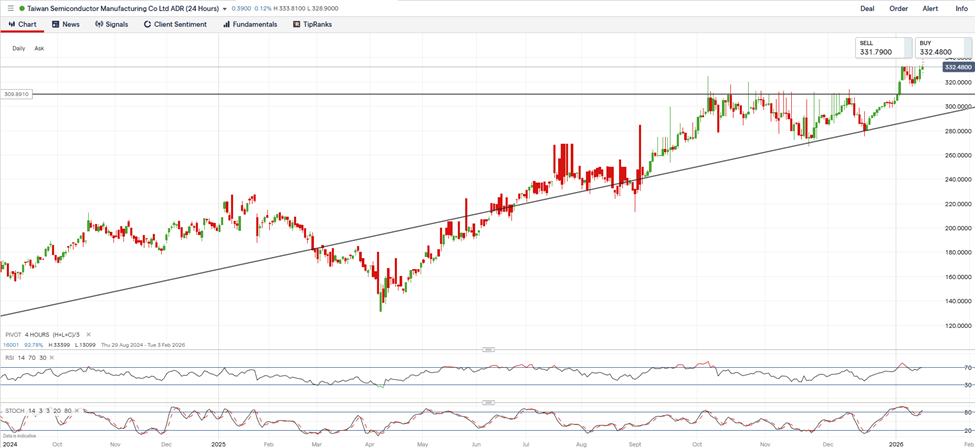This screenshot has height=448, width=975.
Task: Select the Chart tab label
Action: (27, 24)
